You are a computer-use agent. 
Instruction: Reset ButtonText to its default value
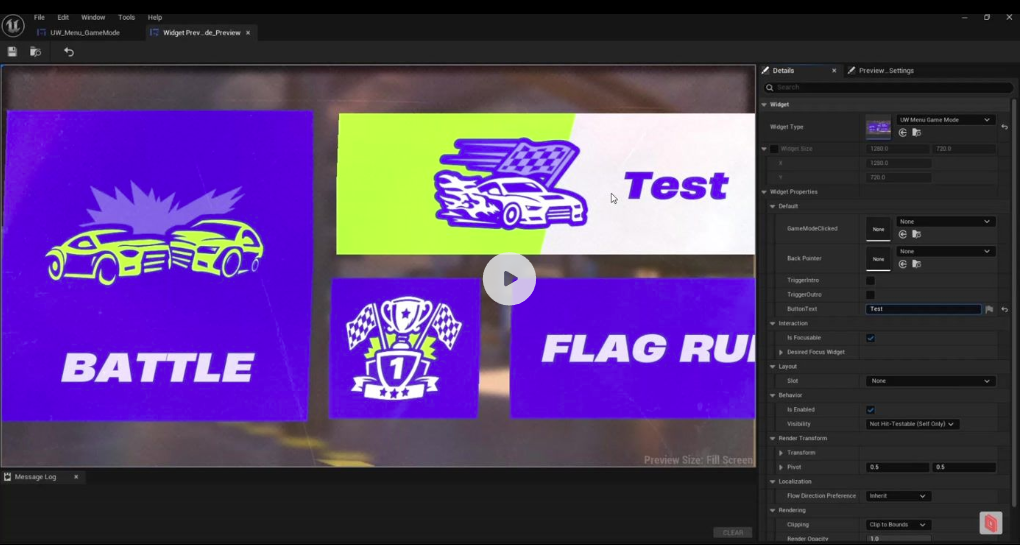point(1004,310)
